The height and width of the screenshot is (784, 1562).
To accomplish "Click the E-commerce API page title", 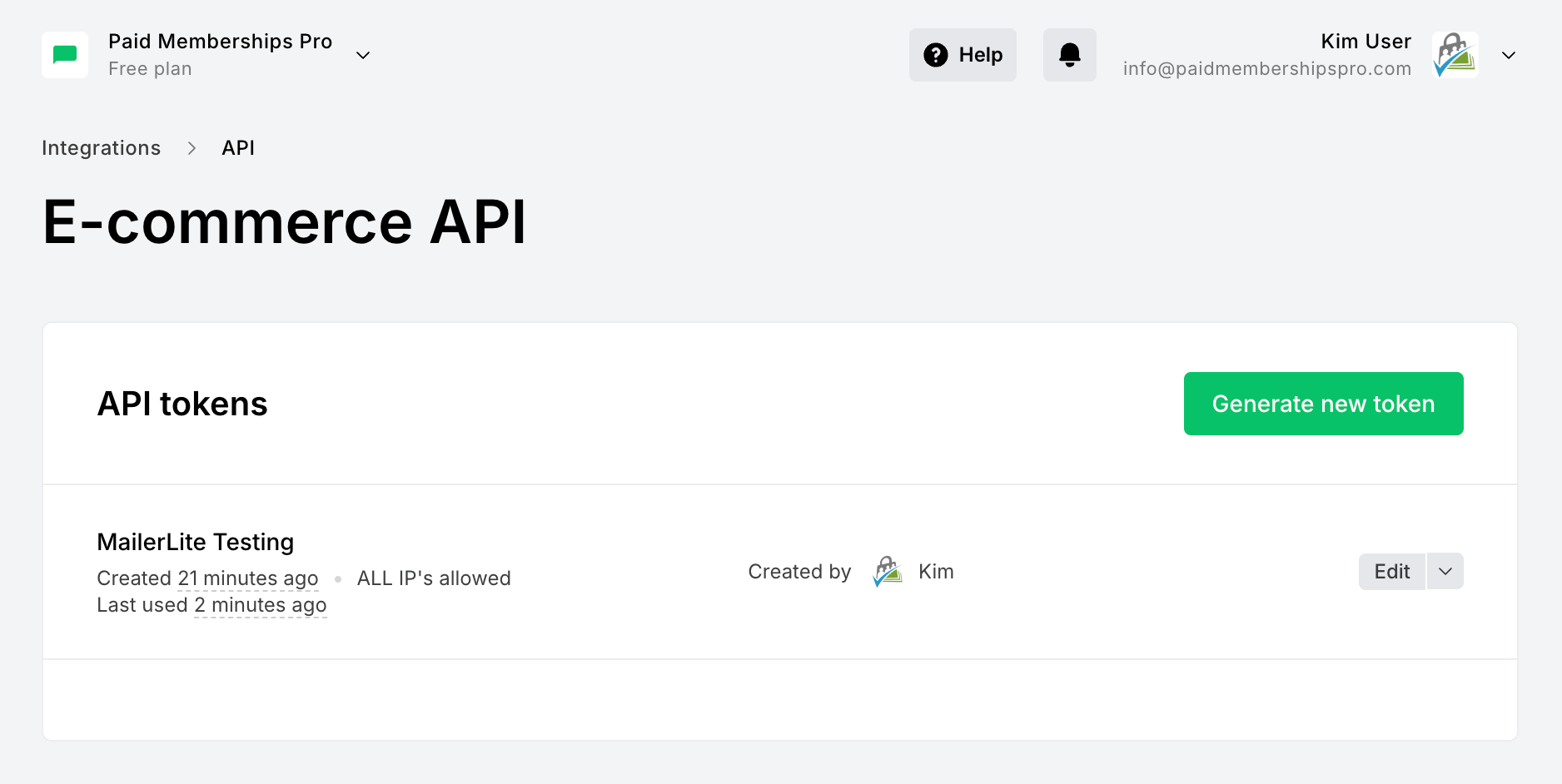I will (285, 222).
